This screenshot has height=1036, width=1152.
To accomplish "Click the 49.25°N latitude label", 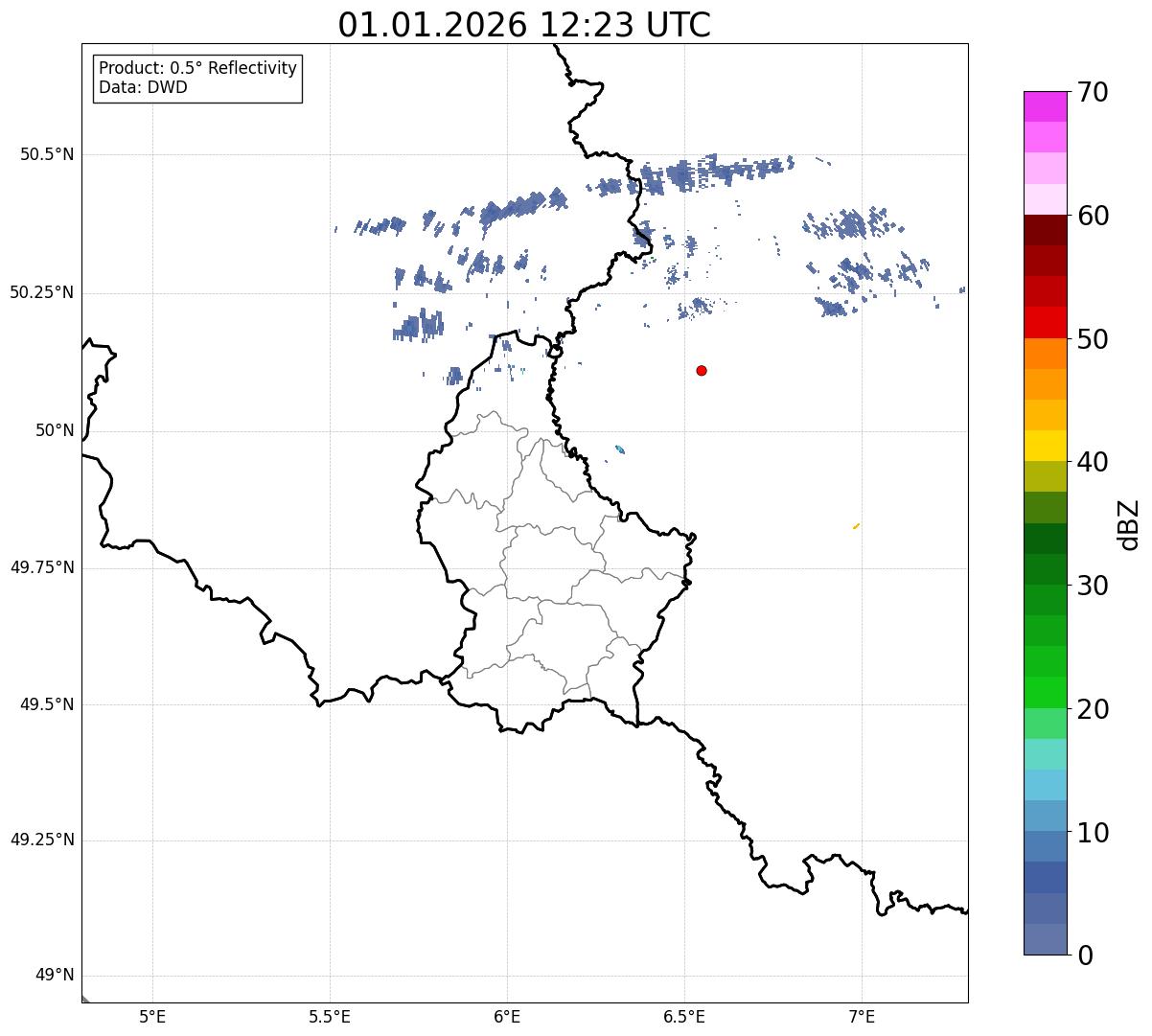I will click(x=41, y=840).
